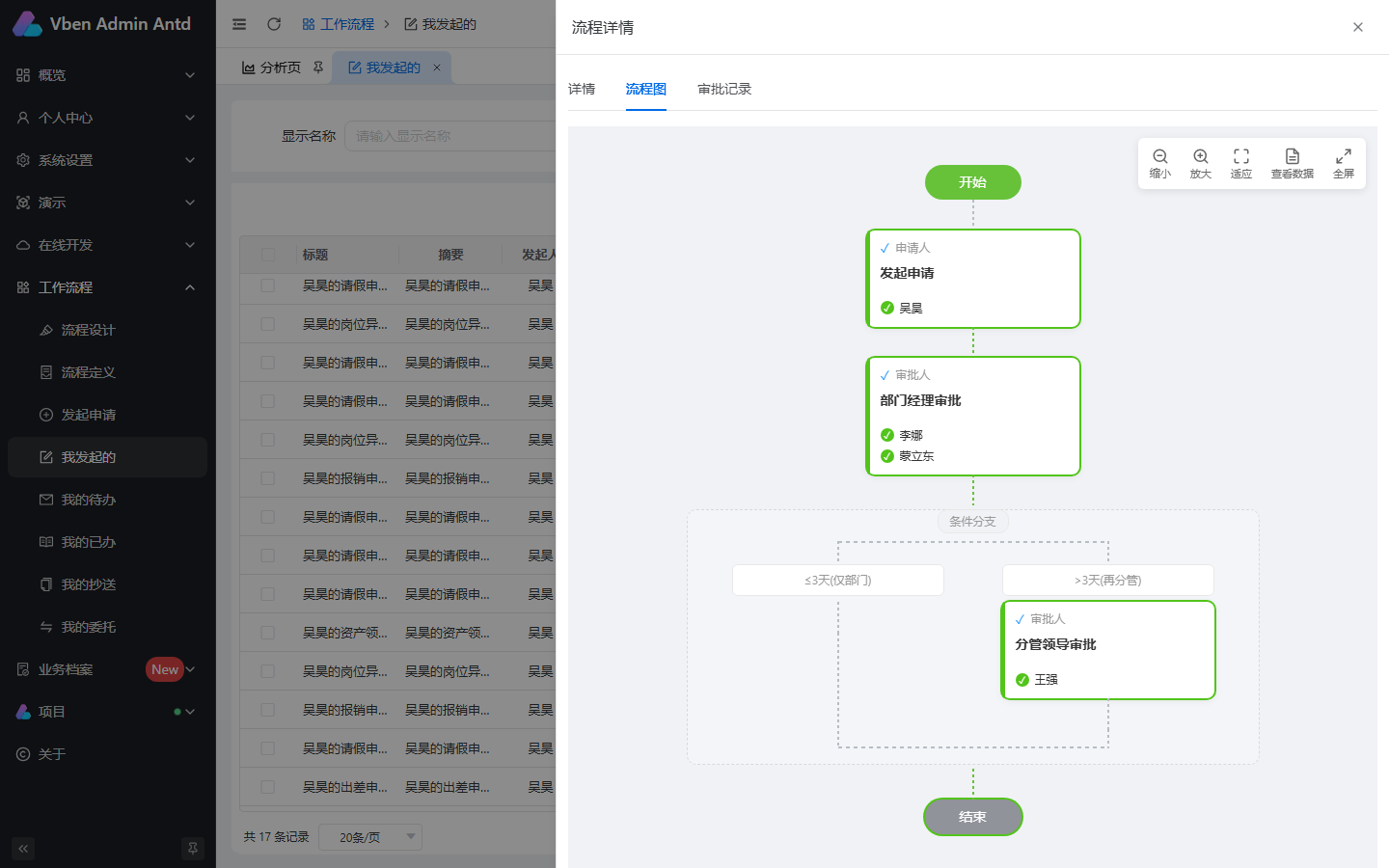Collapse the sidebar with double-chevron icon
Viewport: 1389px width, 868px height.
(23, 849)
